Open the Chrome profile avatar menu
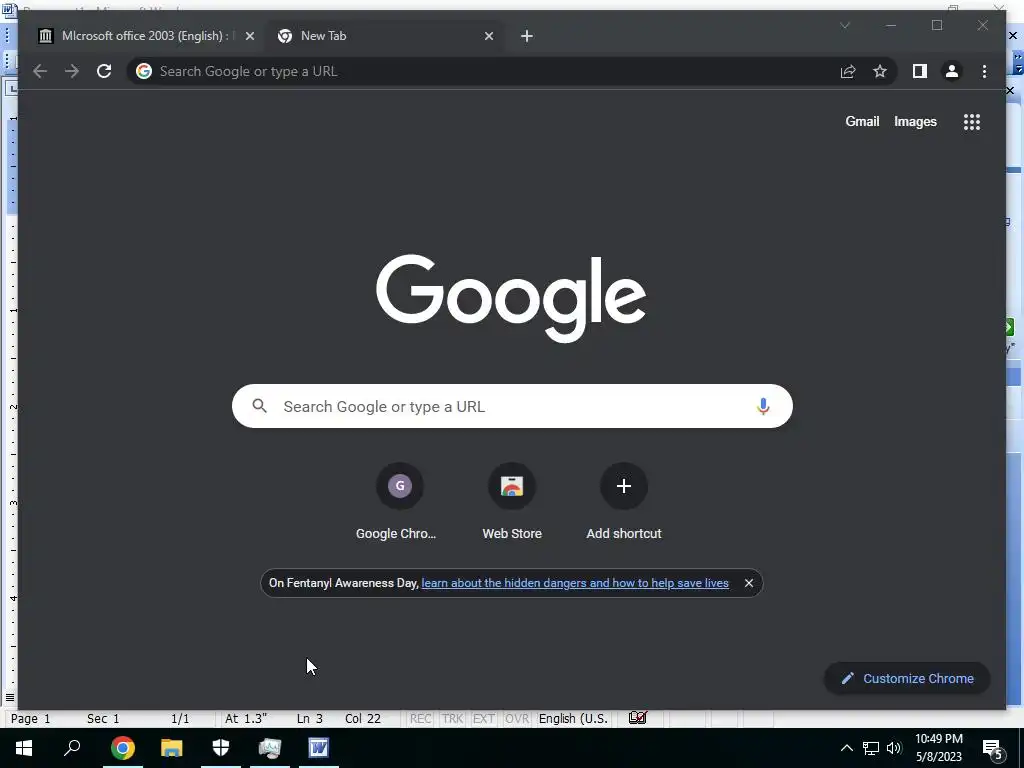 tap(952, 71)
